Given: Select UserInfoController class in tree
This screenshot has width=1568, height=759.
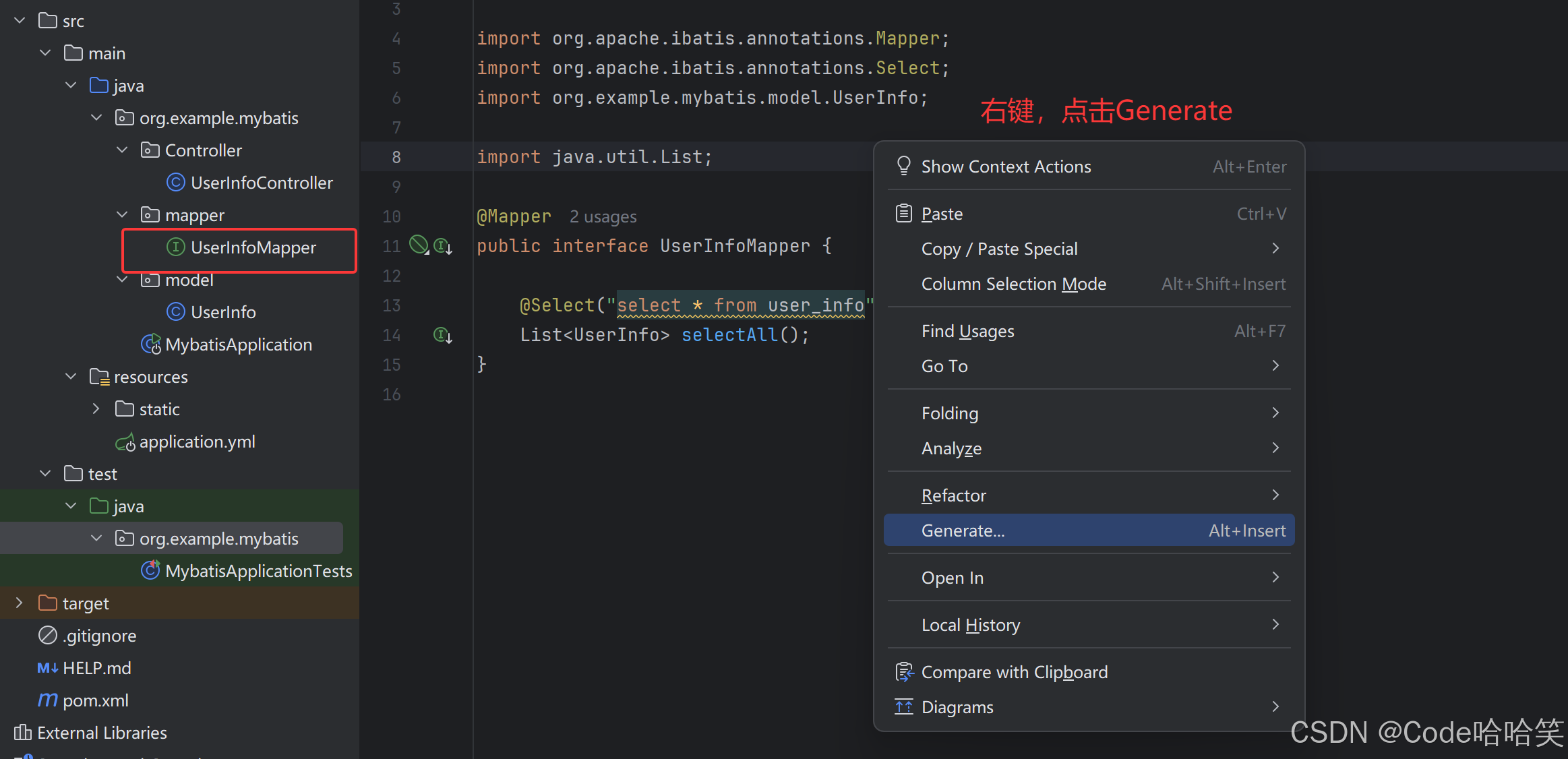Looking at the screenshot, I should pos(262,183).
